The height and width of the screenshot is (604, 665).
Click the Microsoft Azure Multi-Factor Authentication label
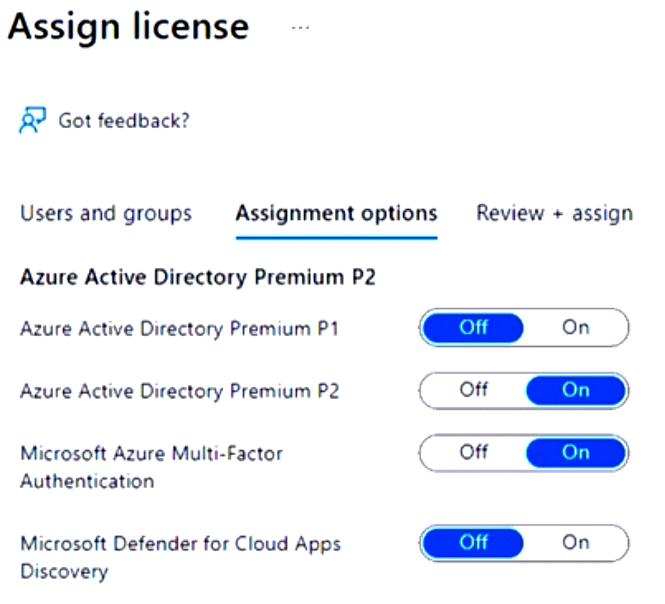(151, 466)
